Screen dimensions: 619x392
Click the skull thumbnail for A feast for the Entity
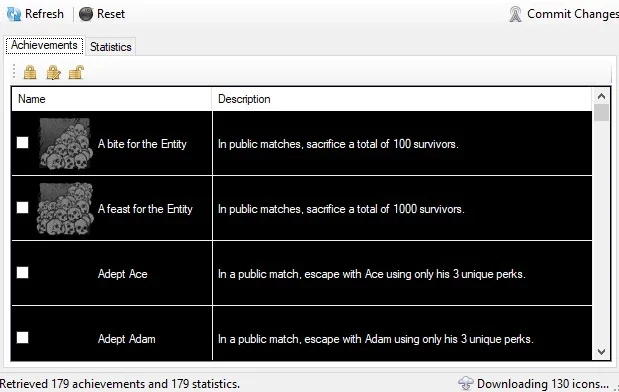[x=66, y=208]
